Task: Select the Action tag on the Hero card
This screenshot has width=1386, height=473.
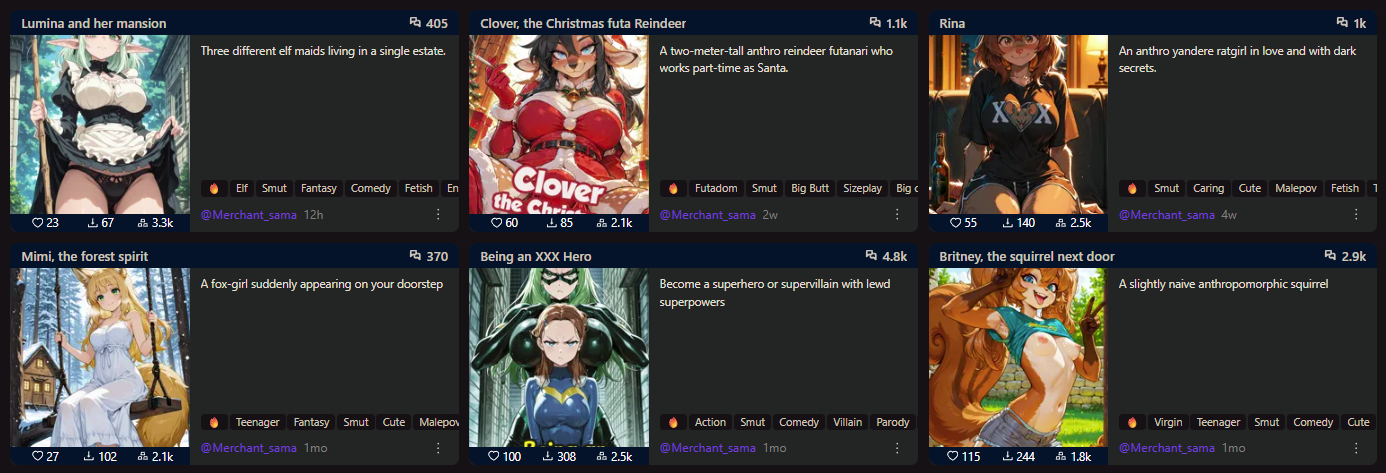Action: point(710,422)
